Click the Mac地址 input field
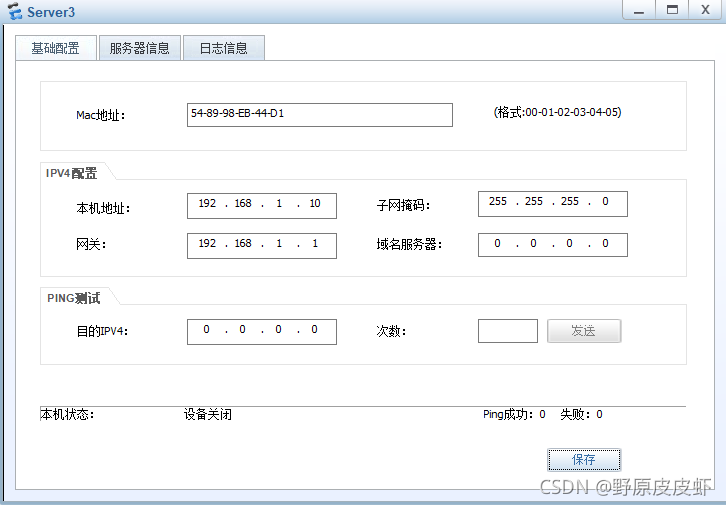Screen dimensions: 726x505 point(319,115)
